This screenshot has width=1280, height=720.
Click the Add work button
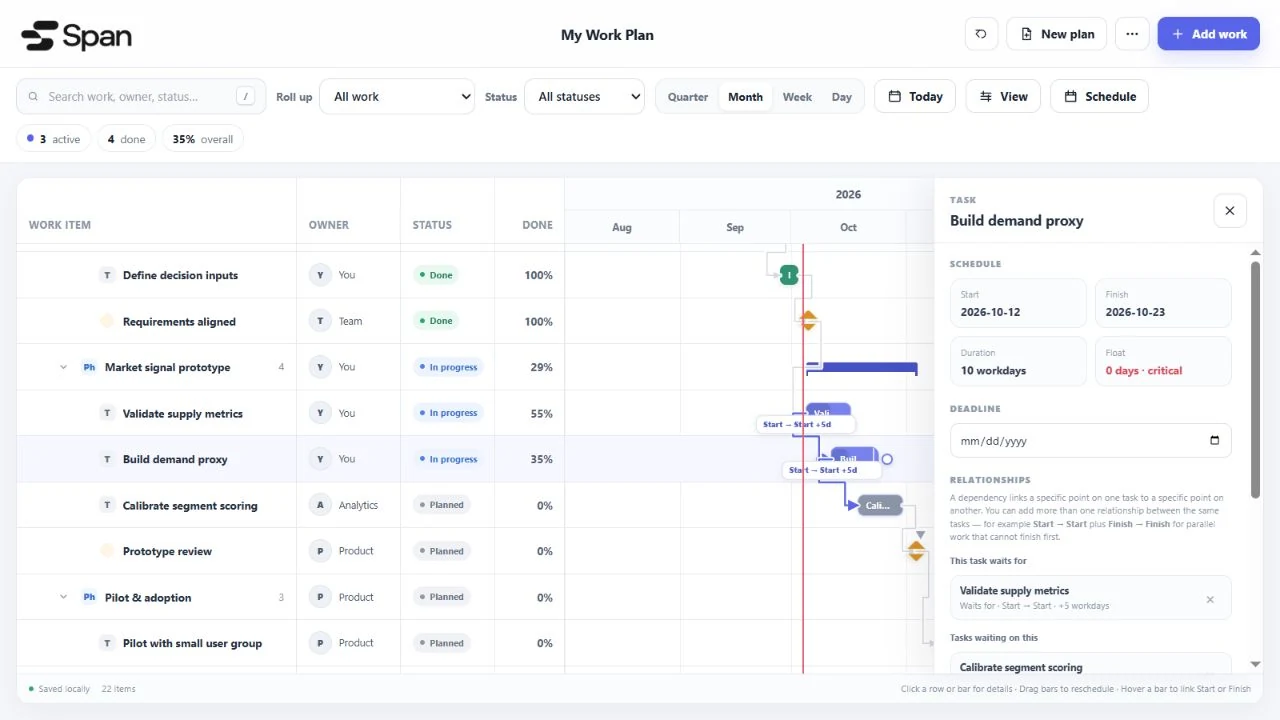coord(1209,34)
